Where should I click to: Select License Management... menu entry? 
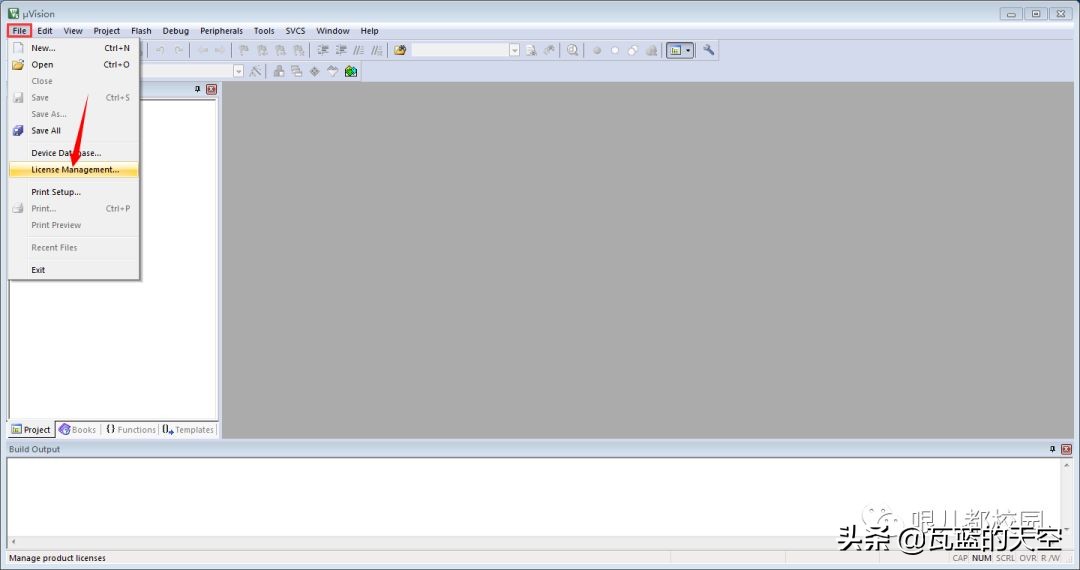point(74,169)
